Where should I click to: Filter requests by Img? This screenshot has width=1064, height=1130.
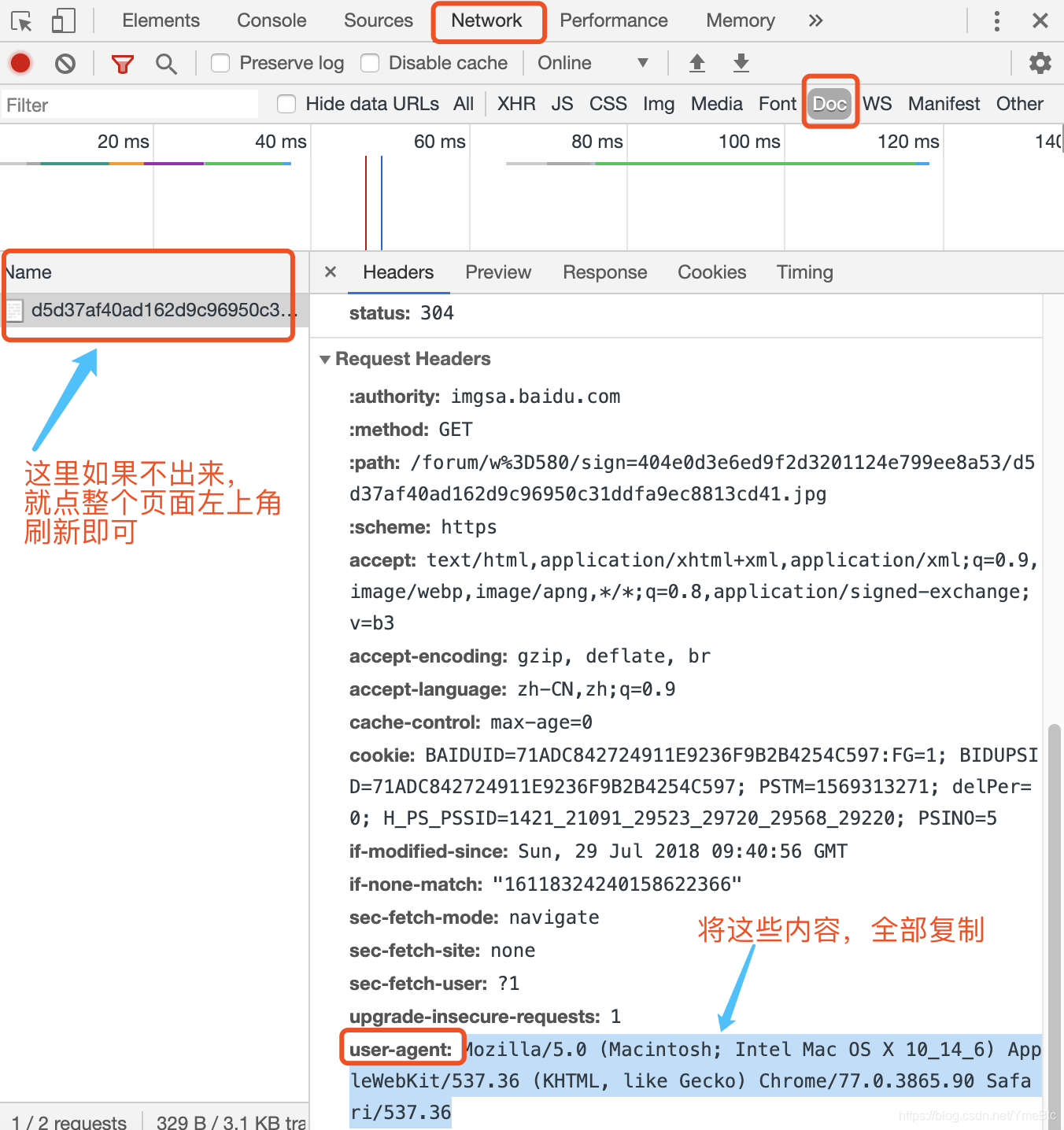pos(659,104)
